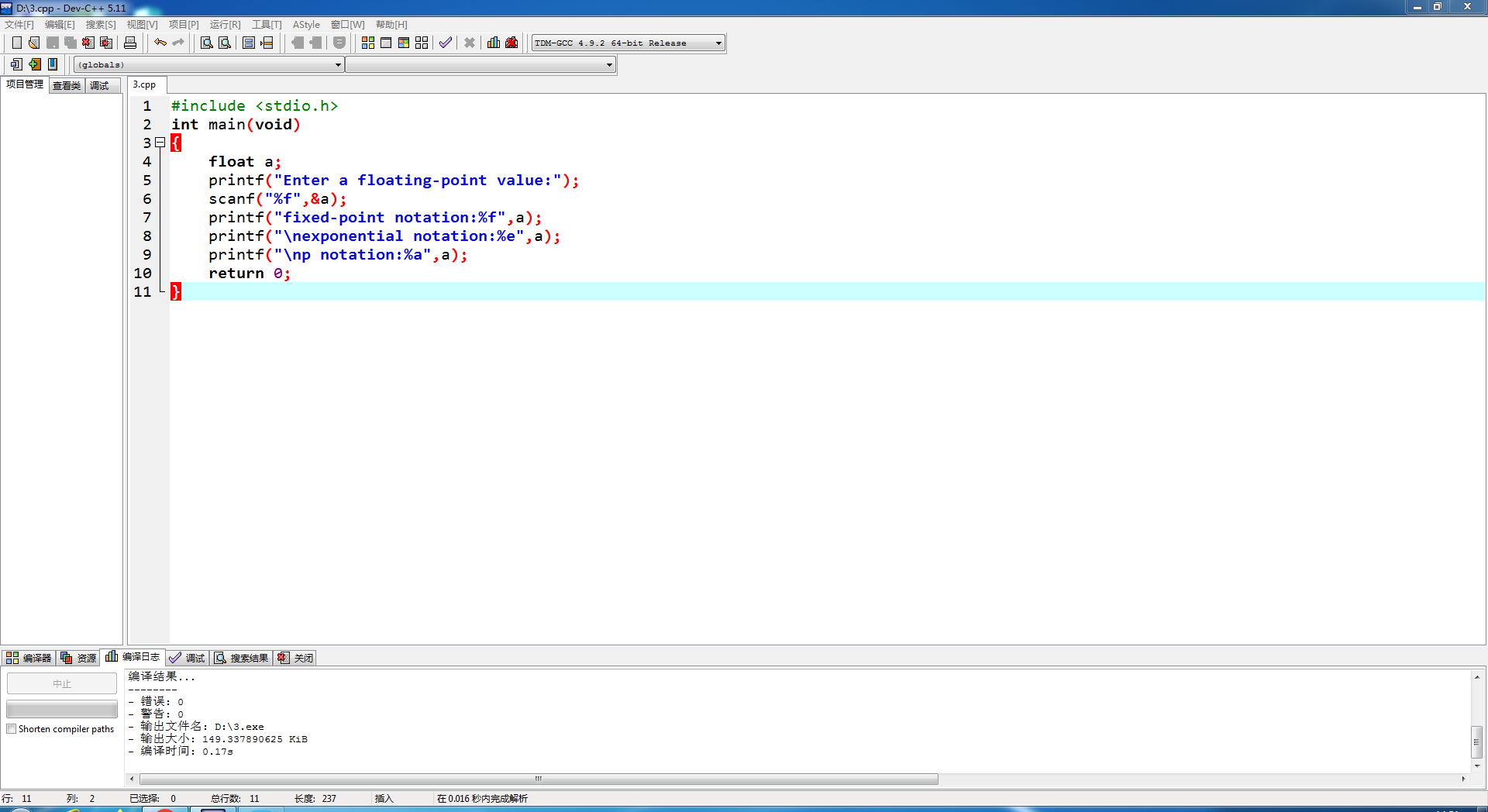Collapse the code fold on line 3
The image size is (1488, 812).
[x=160, y=143]
